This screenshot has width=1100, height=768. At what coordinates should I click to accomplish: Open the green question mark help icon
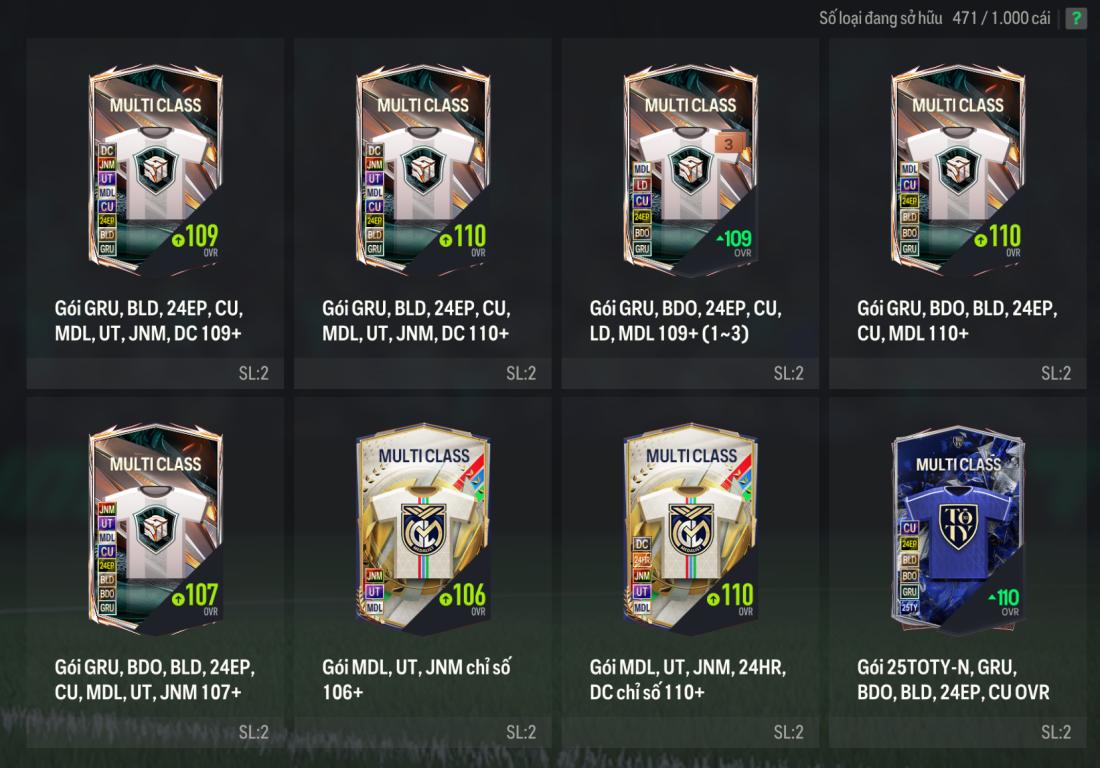pos(1075,18)
